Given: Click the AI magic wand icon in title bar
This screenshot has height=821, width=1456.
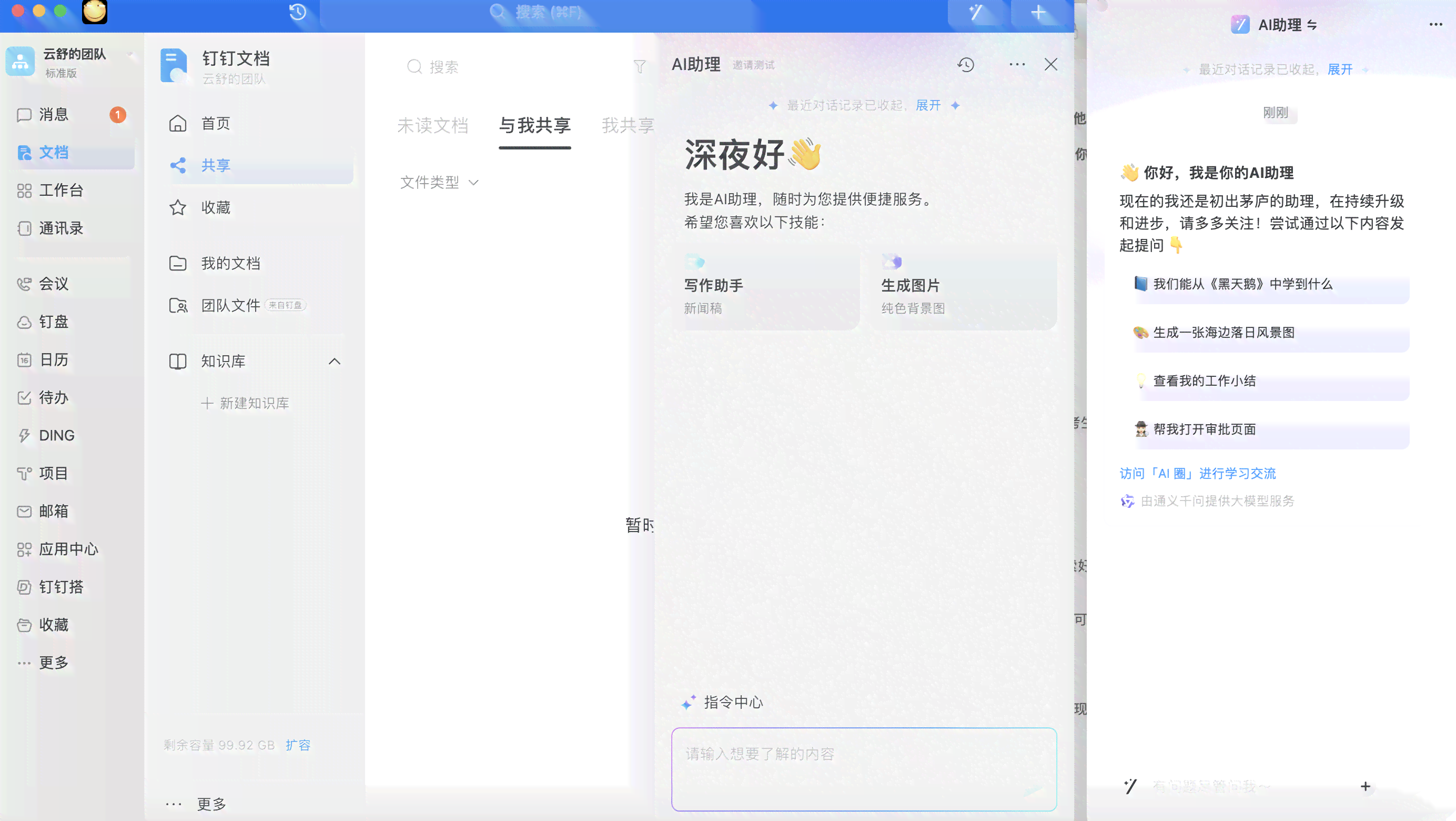Looking at the screenshot, I should click(976, 13).
